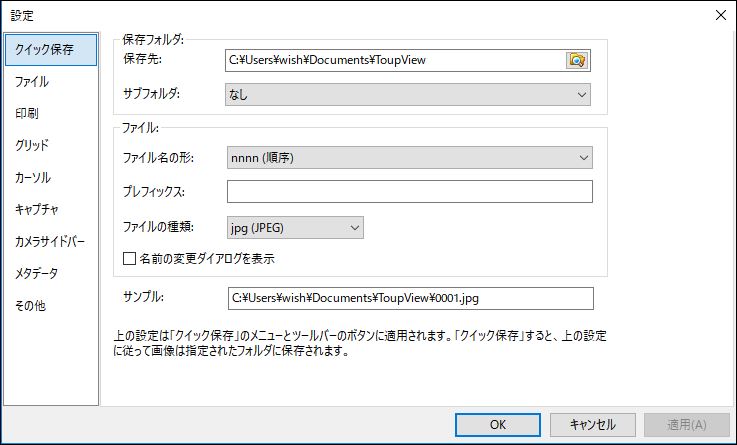
Task: Open the メタデータ settings page
Action: [37, 273]
